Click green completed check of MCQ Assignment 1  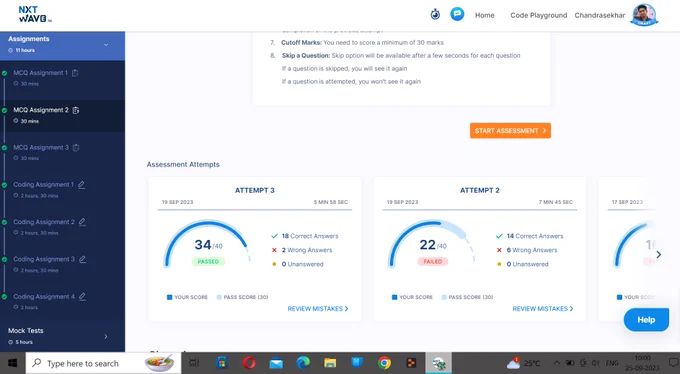coord(4,73)
